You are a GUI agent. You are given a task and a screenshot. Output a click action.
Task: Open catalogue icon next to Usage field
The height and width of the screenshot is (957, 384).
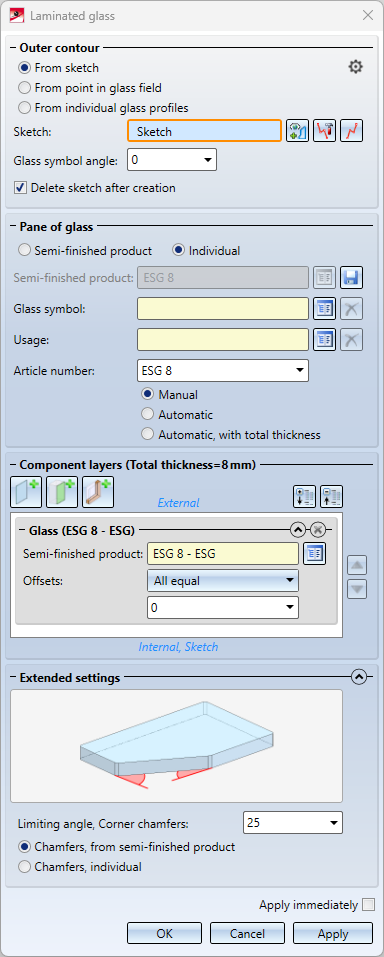tap(325, 339)
